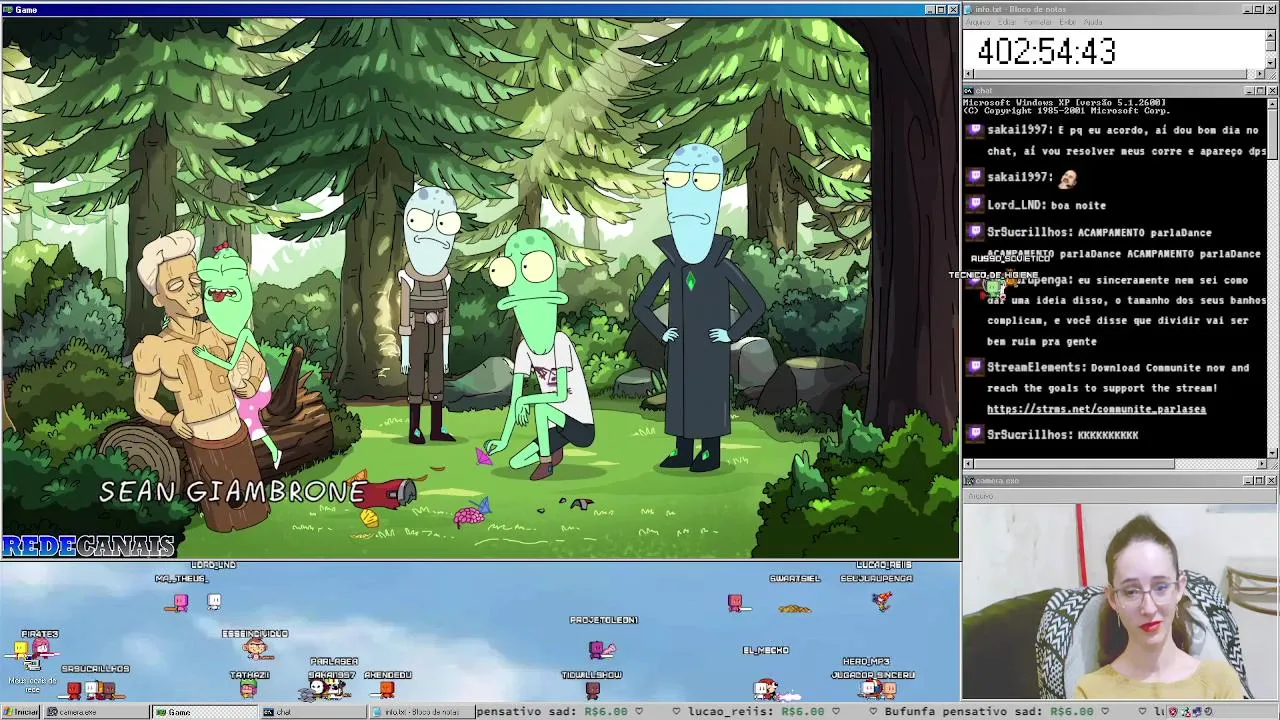Click the webcam video in camera.exe window
The width and height of the screenshot is (1280, 720).
[1120, 600]
